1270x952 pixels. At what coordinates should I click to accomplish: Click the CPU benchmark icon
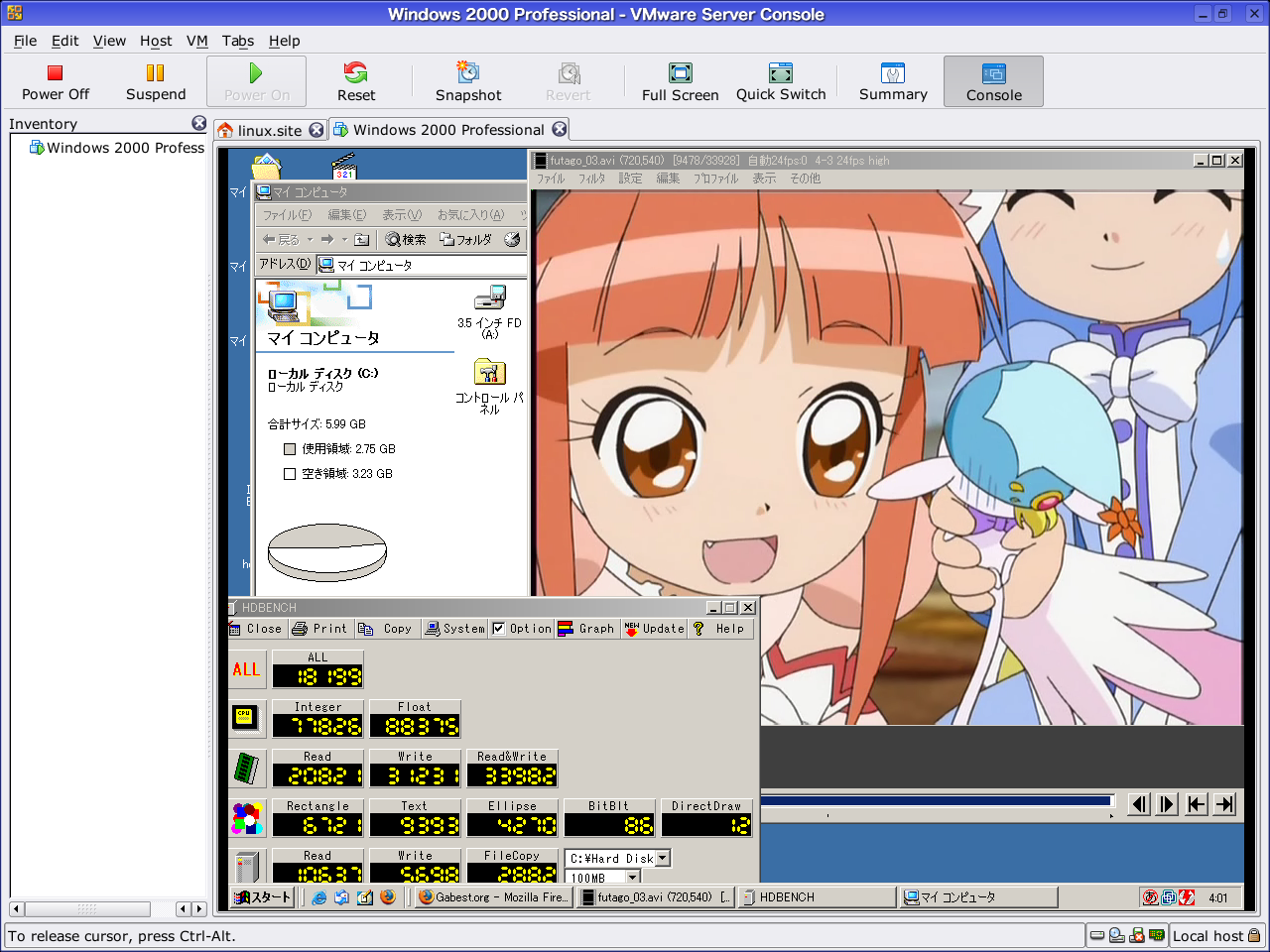point(247,717)
